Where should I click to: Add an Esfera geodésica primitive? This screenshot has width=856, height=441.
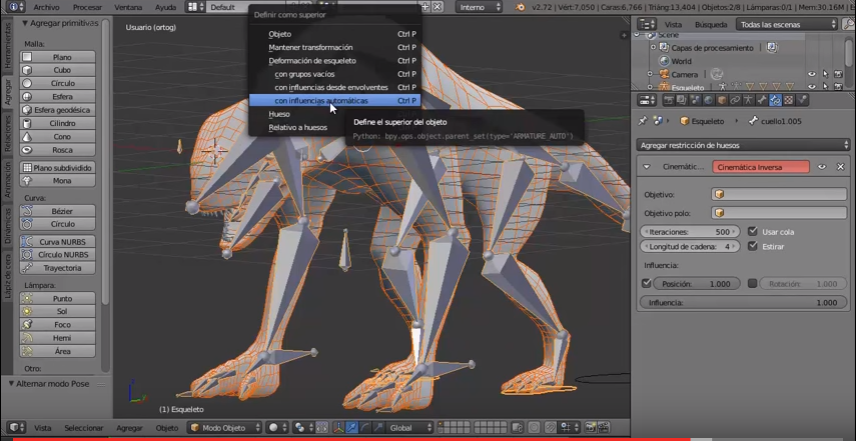[62, 110]
